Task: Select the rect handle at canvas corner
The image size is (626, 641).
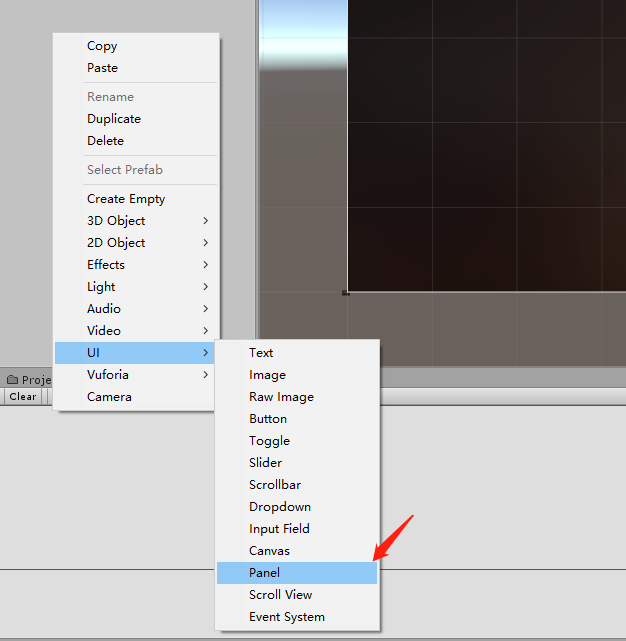Action: 346,293
